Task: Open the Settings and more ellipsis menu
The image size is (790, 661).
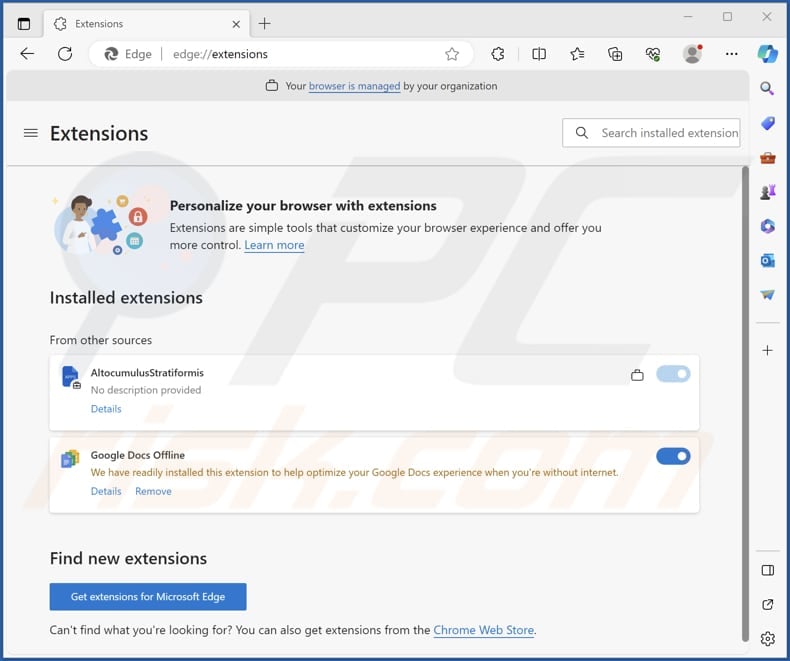Action: pyautogui.click(x=732, y=54)
